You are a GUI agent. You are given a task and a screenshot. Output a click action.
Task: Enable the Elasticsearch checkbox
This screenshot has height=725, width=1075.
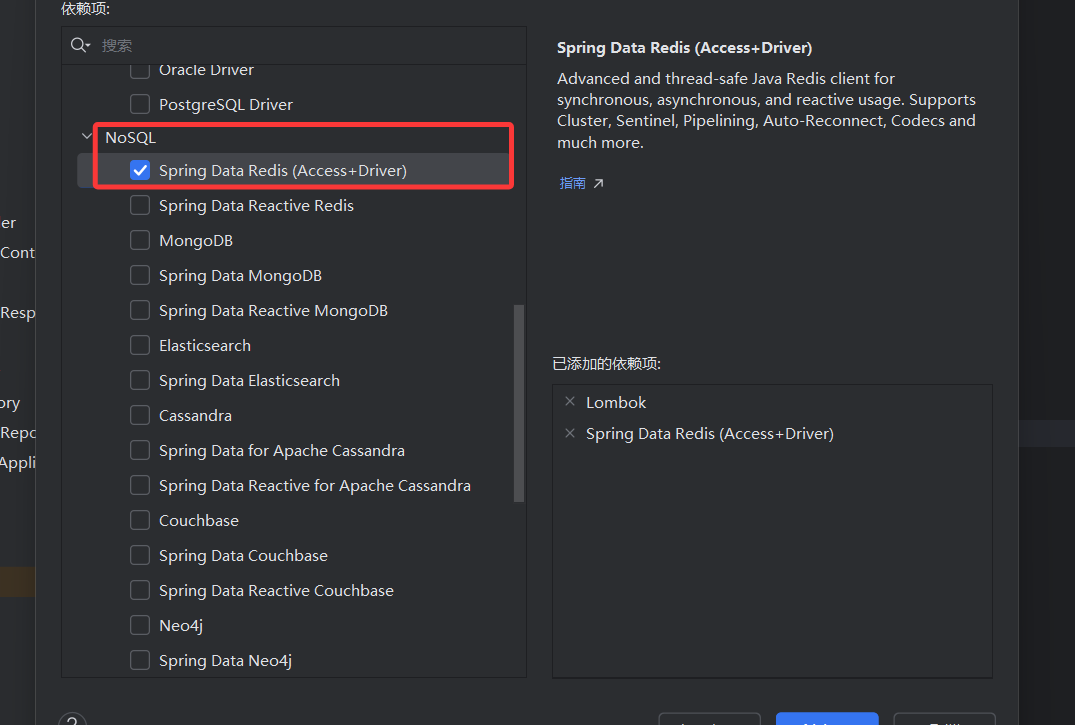[x=140, y=345]
